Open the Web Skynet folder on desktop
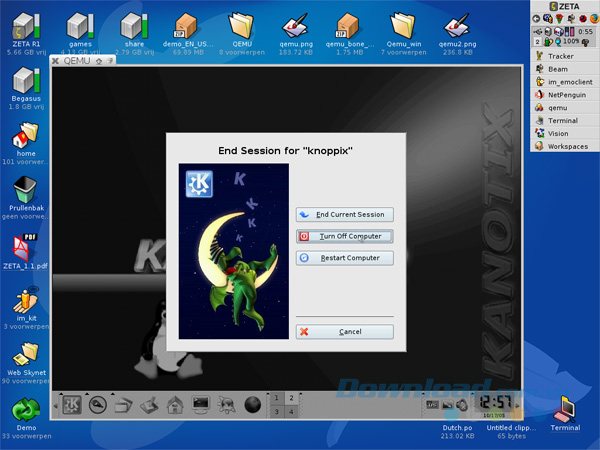 coord(25,355)
